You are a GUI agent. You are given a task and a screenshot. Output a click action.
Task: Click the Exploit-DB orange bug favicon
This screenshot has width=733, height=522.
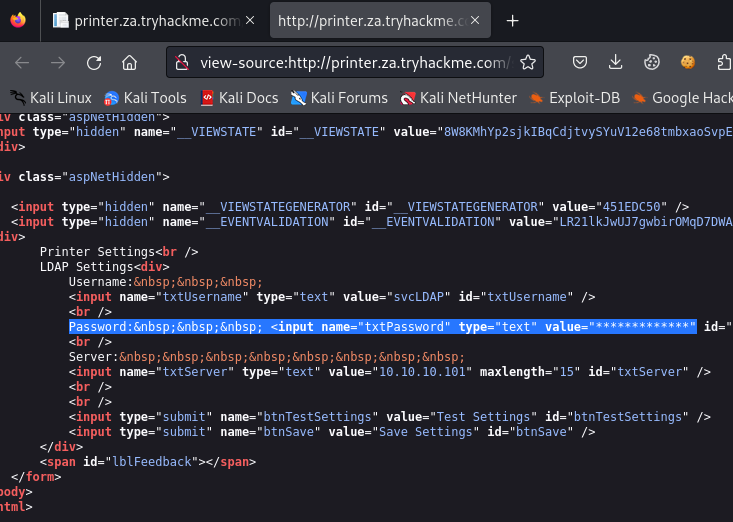(x=536, y=98)
